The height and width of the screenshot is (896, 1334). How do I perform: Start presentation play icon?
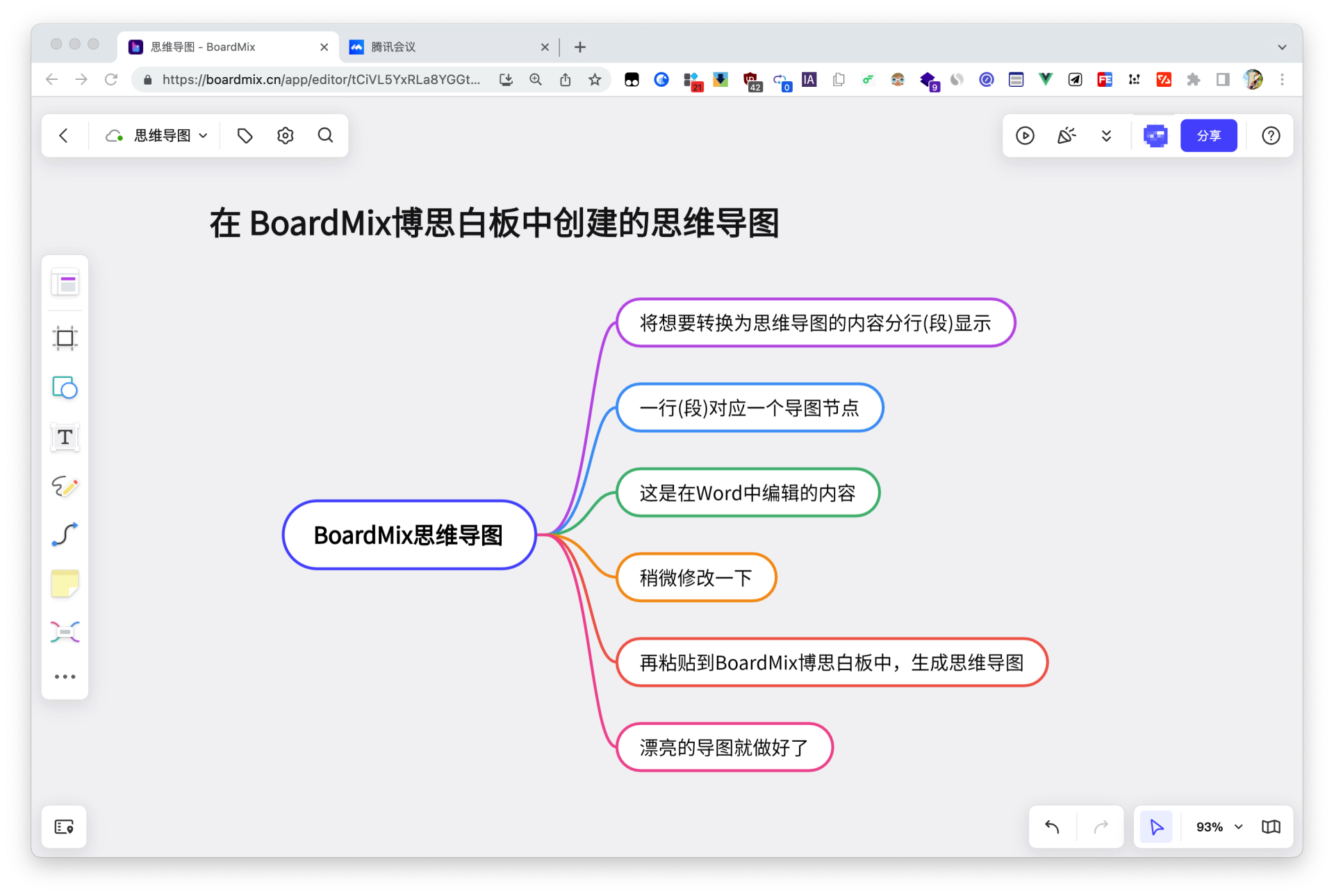pyautogui.click(x=1025, y=135)
